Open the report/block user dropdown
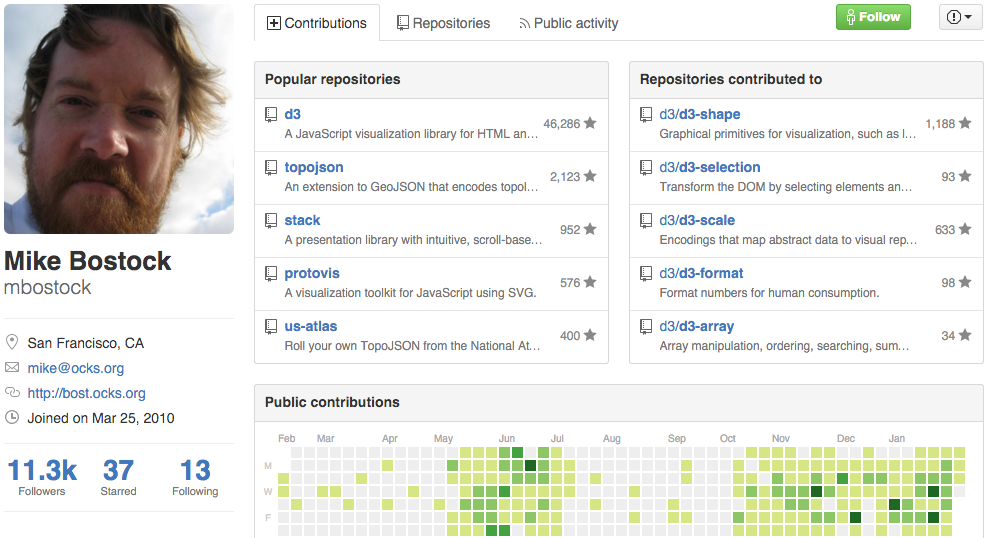The height and width of the screenshot is (538, 987). [959, 17]
